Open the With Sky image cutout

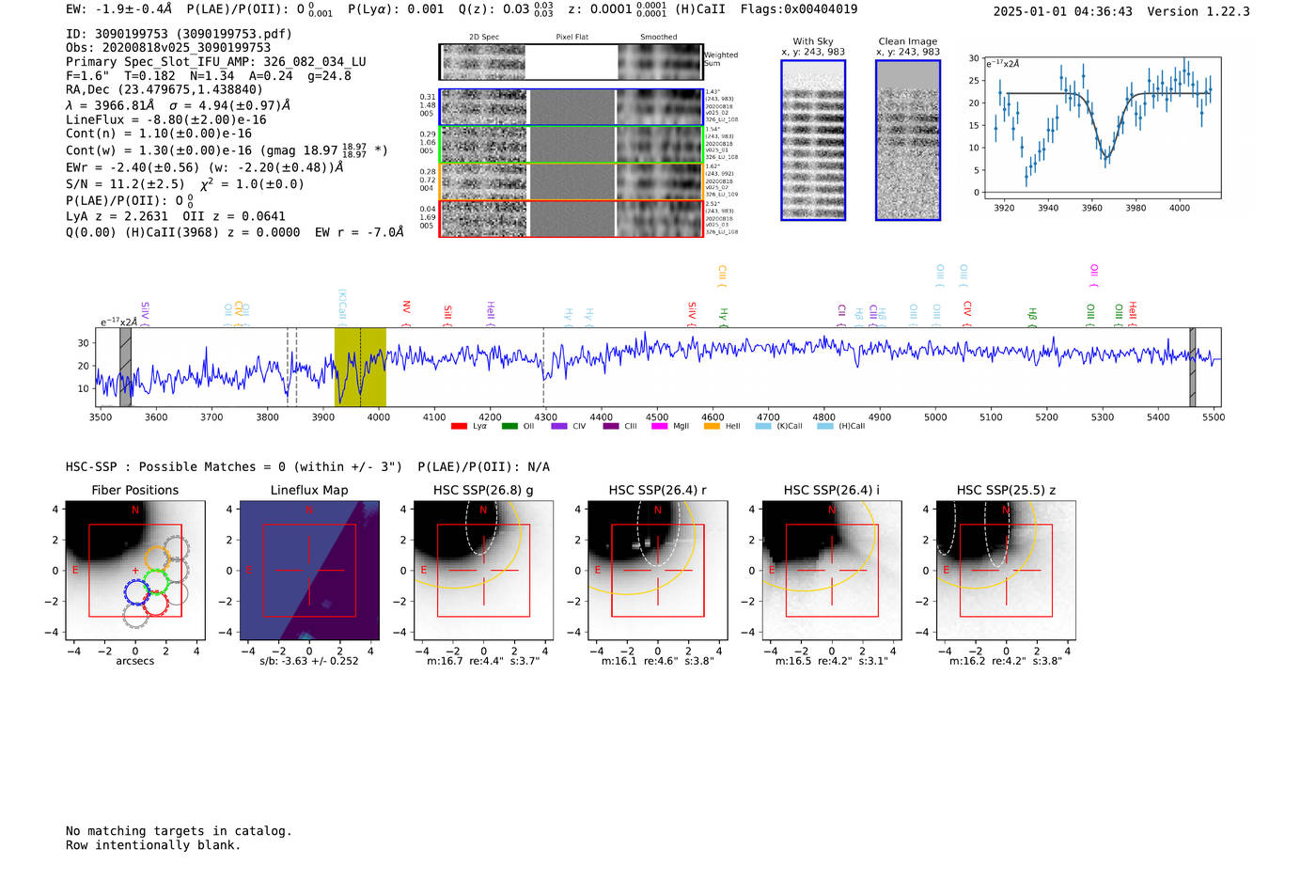(813, 140)
